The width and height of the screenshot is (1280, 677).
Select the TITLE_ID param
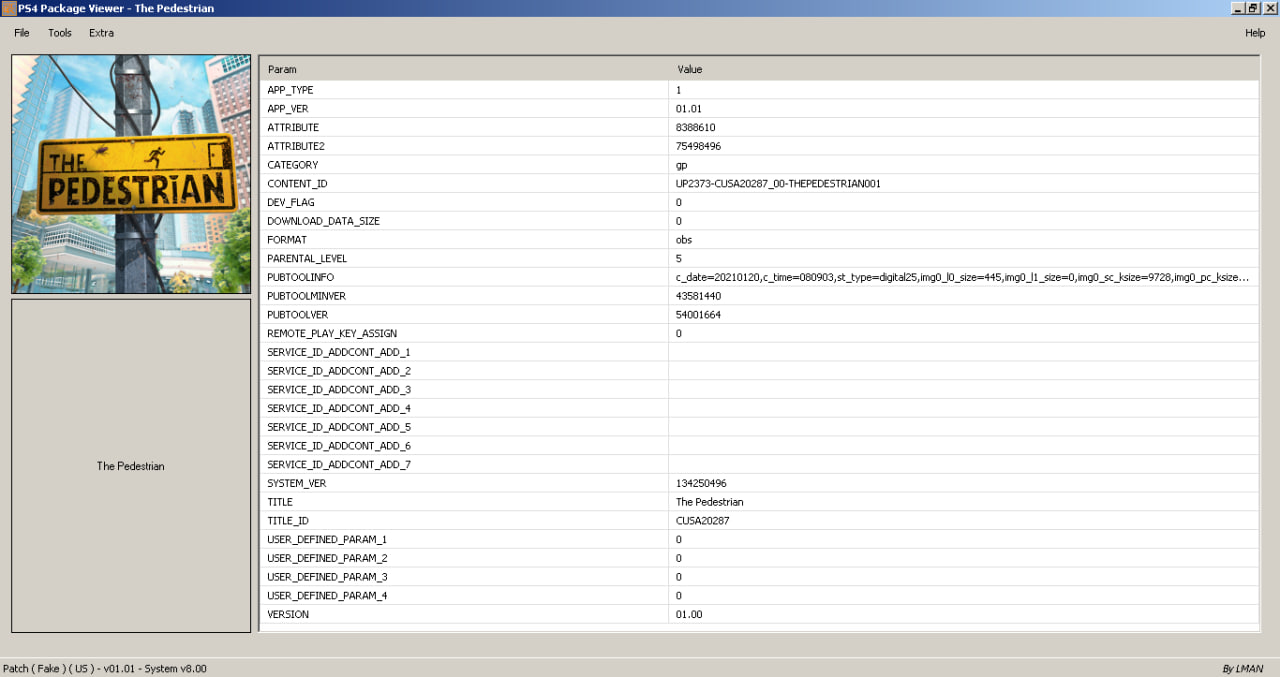click(x=288, y=521)
